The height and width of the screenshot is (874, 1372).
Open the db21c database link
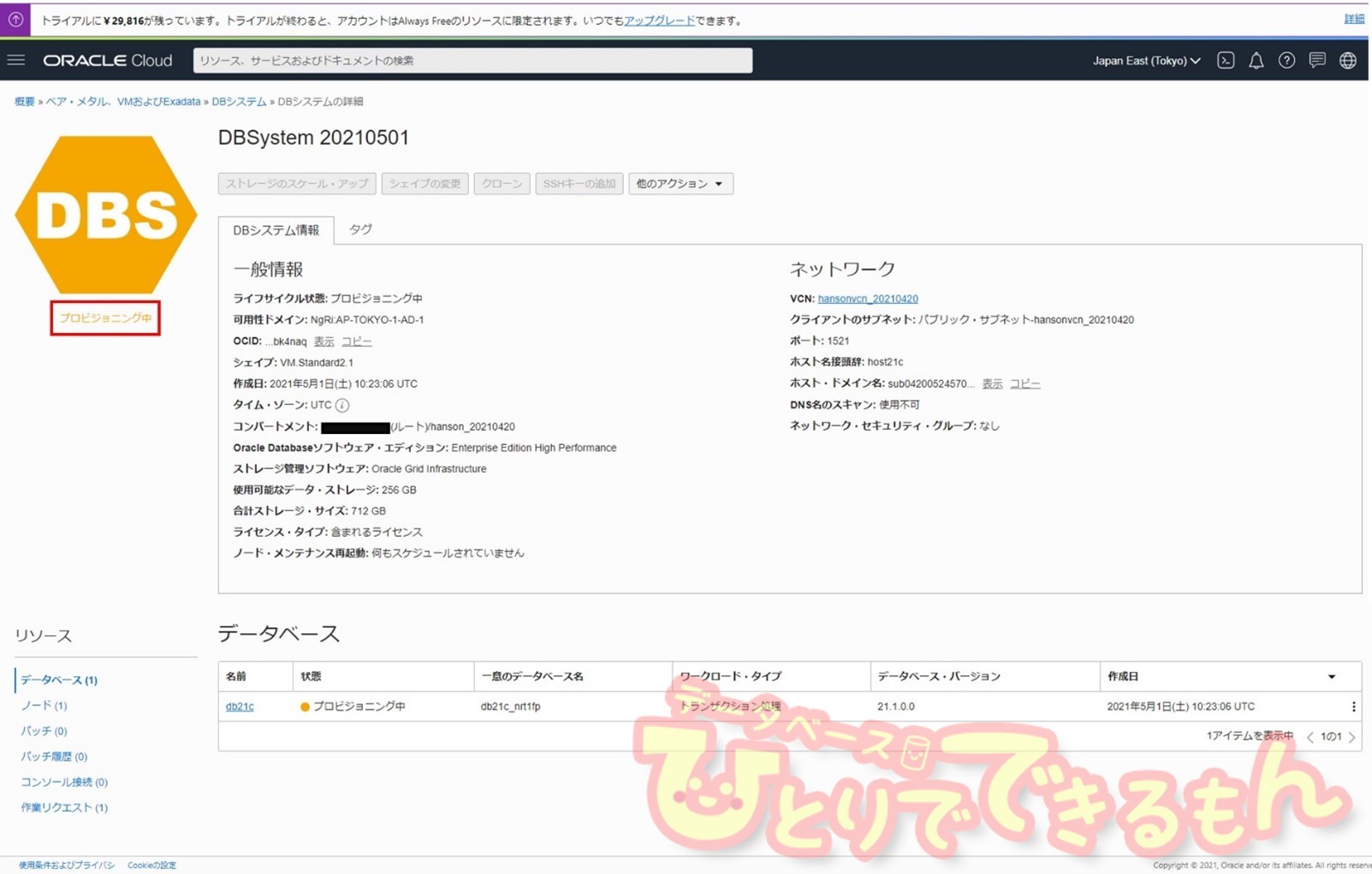[240, 706]
